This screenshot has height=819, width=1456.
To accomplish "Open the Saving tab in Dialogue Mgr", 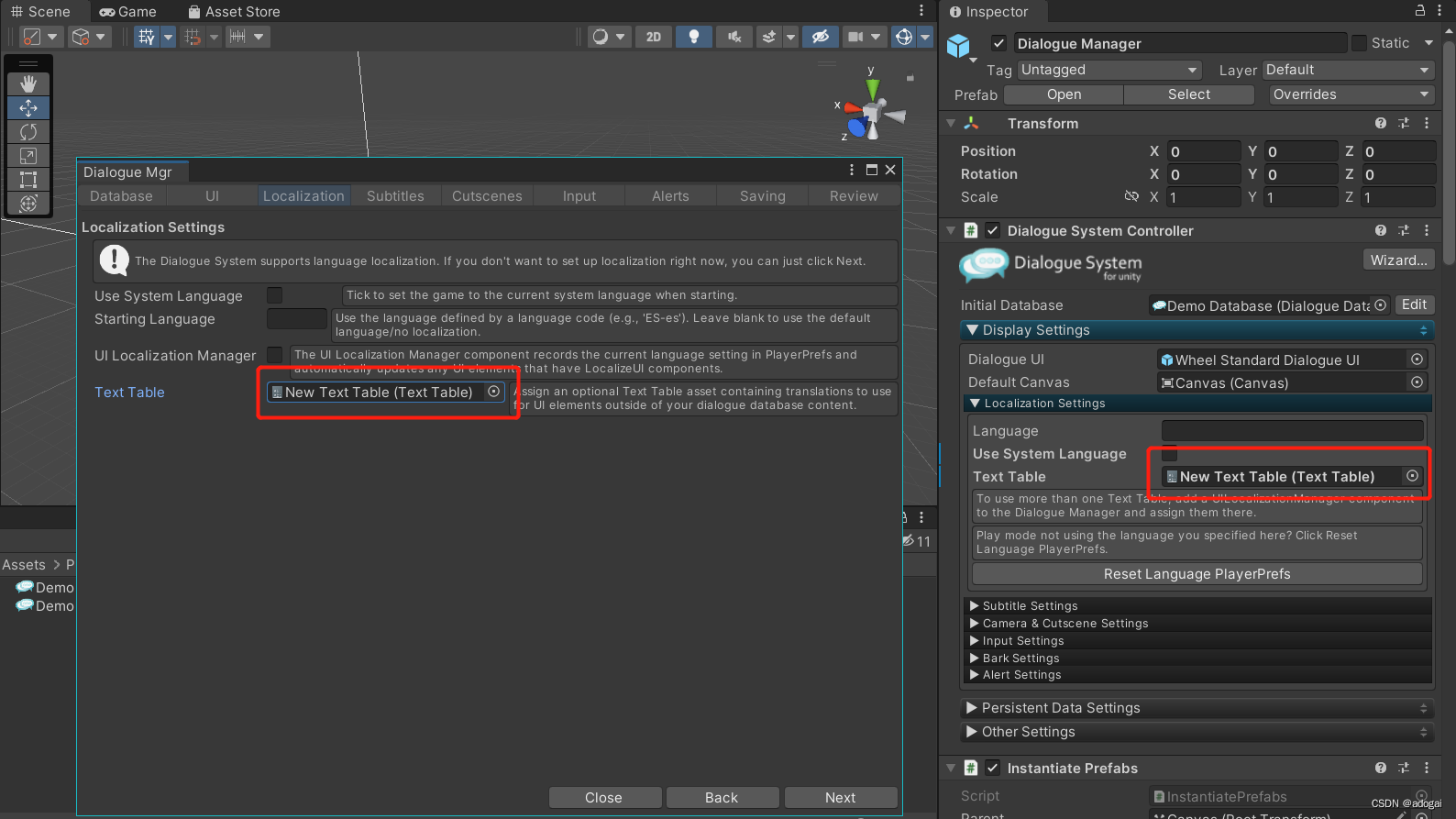I will tap(763, 196).
